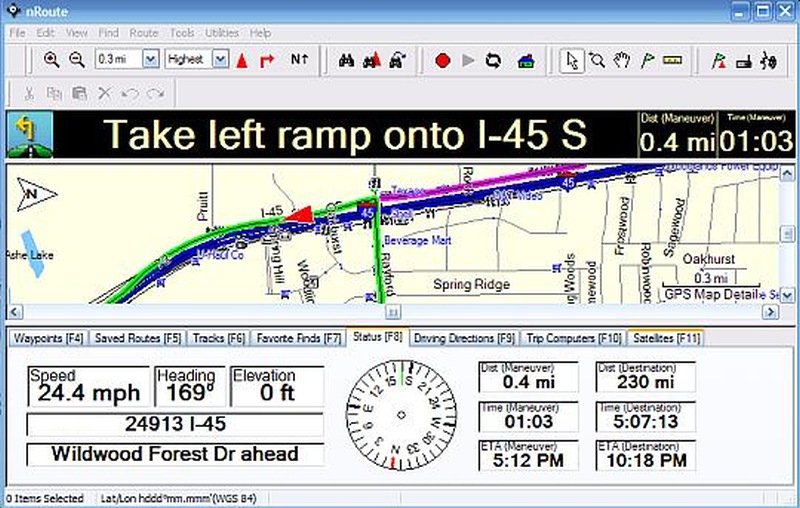
Task: Open the Help menu
Action: (260, 33)
